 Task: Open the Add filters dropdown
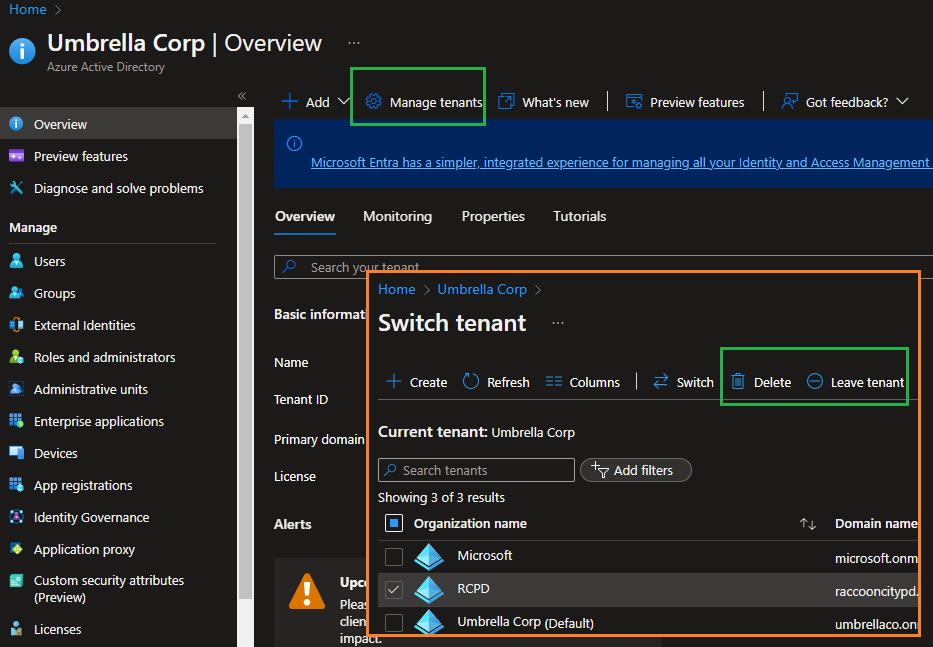click(x=635, y=470)
